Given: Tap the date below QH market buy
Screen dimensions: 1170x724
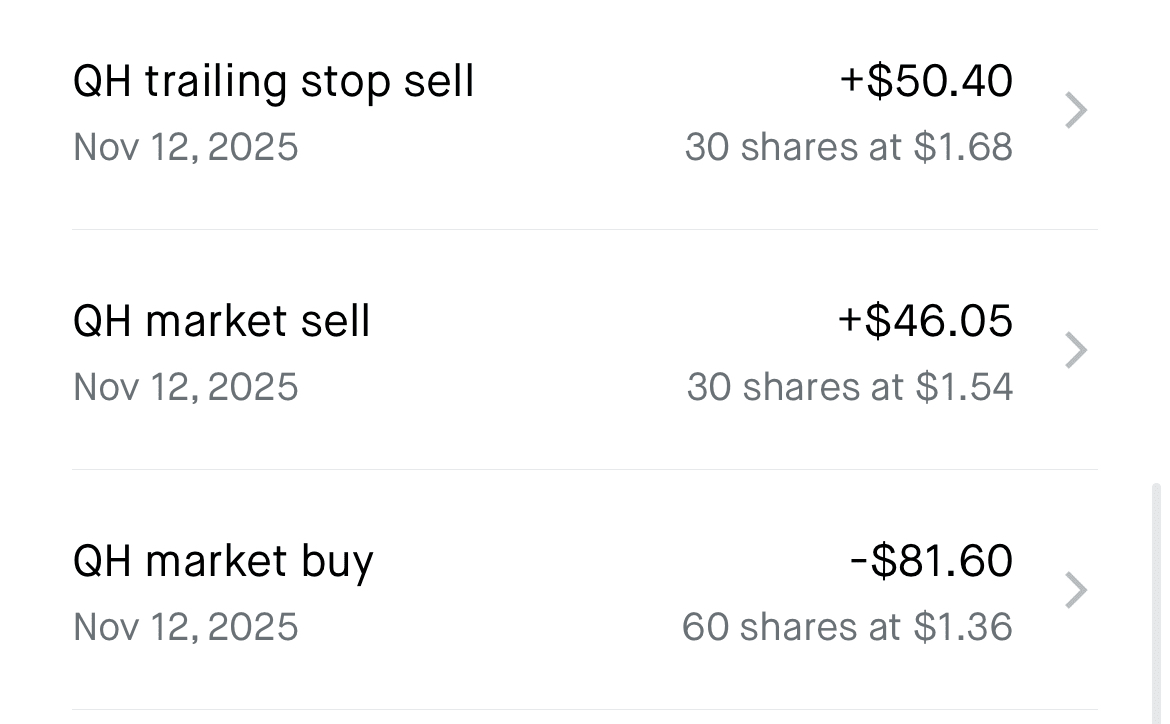Looking at the screenshot, I should (x=186, y=627).
